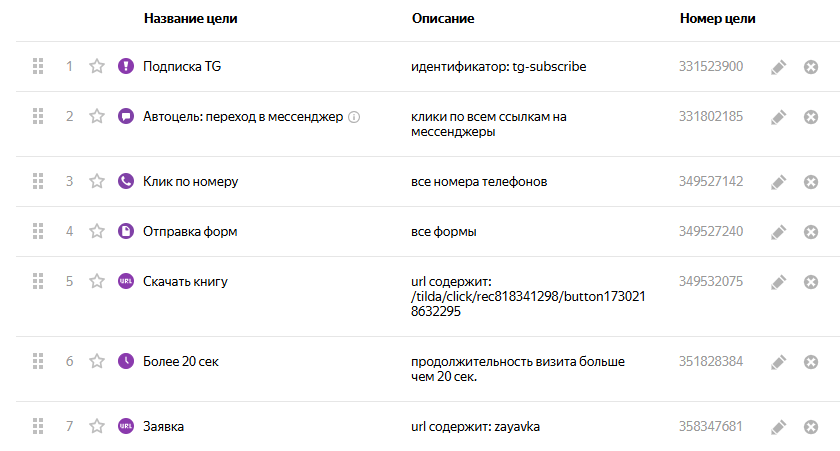Delete the Подписка TG goal
Image resolution: width=840 pixels, height=451 pixels.
click(x=811, y=67)
